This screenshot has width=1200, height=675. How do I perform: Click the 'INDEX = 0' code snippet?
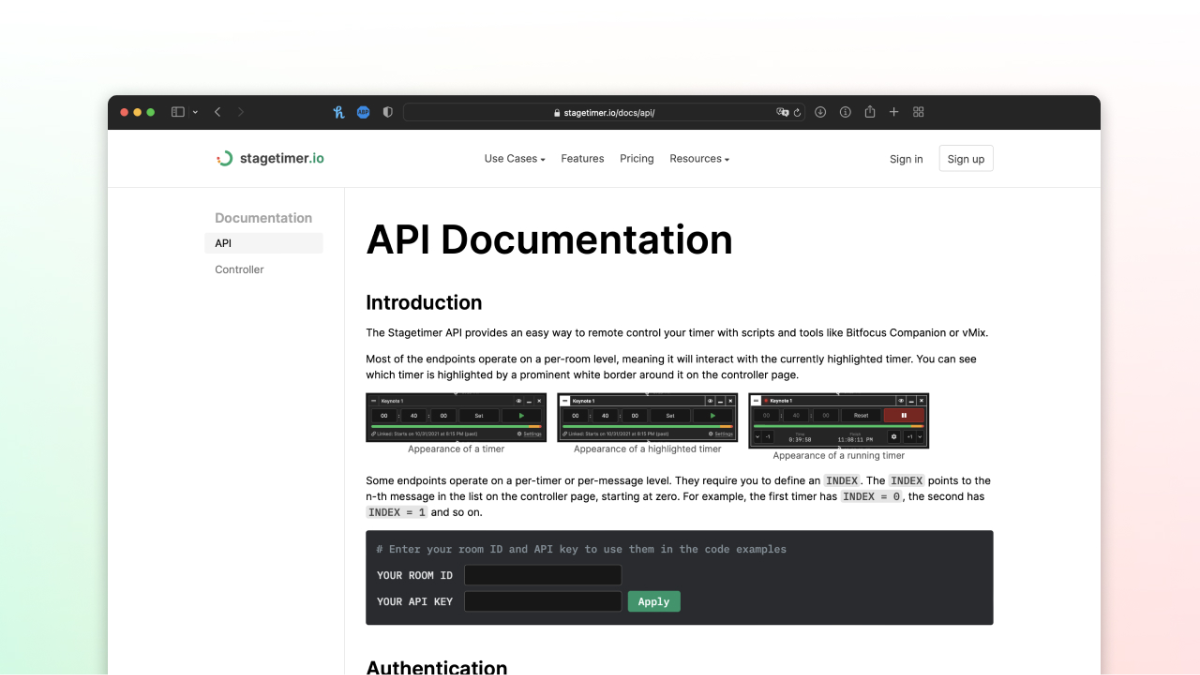(x=871, y=497)
